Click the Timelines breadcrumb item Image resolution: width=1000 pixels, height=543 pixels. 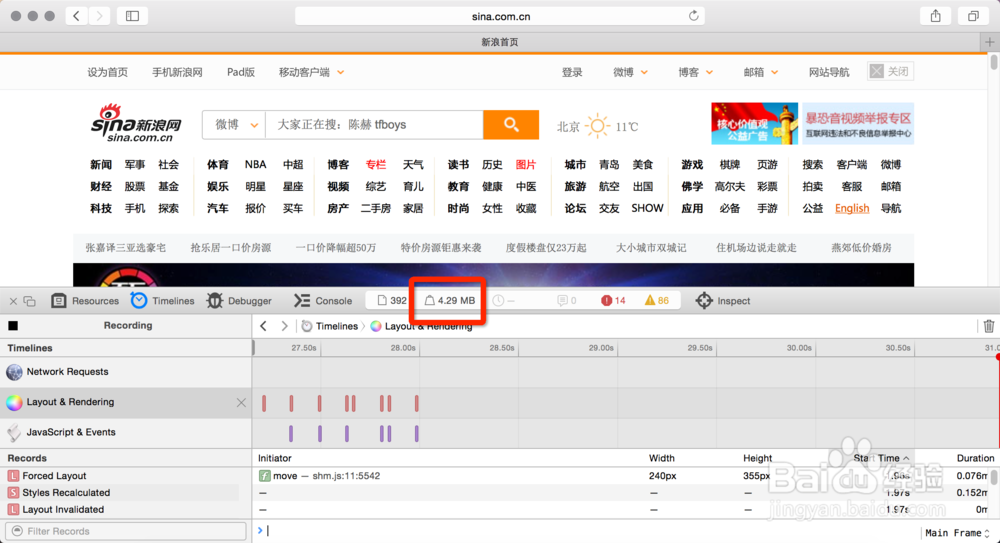[330, 326]
